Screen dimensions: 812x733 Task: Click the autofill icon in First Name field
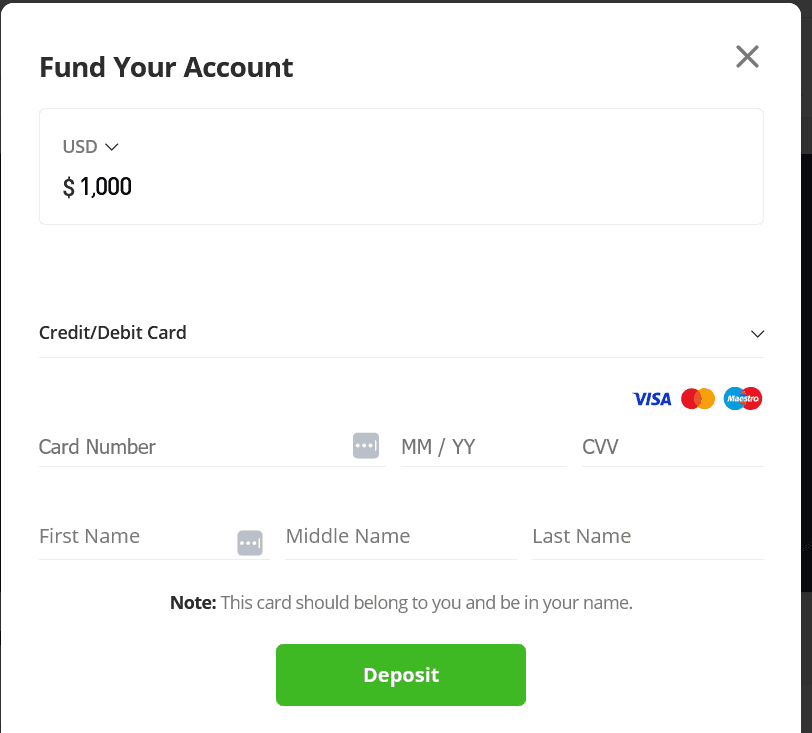coord(250,543)
